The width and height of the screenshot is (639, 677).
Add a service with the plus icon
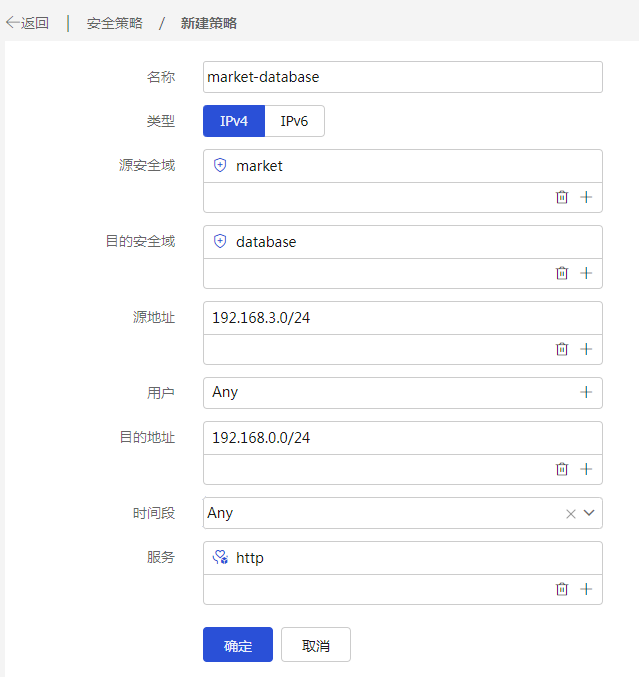(586, 589)
